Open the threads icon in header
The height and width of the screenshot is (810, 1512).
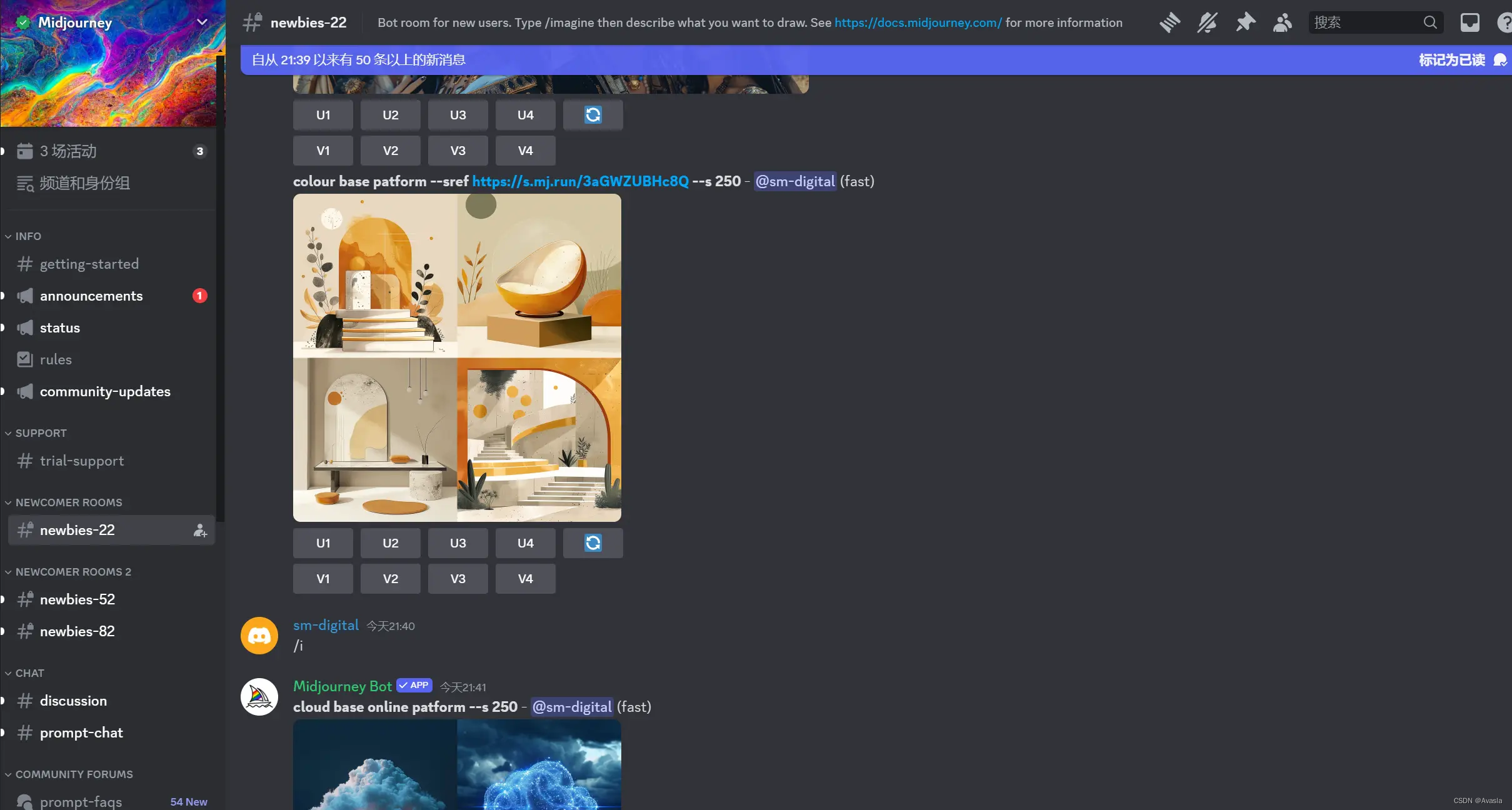pos(1169,22)
